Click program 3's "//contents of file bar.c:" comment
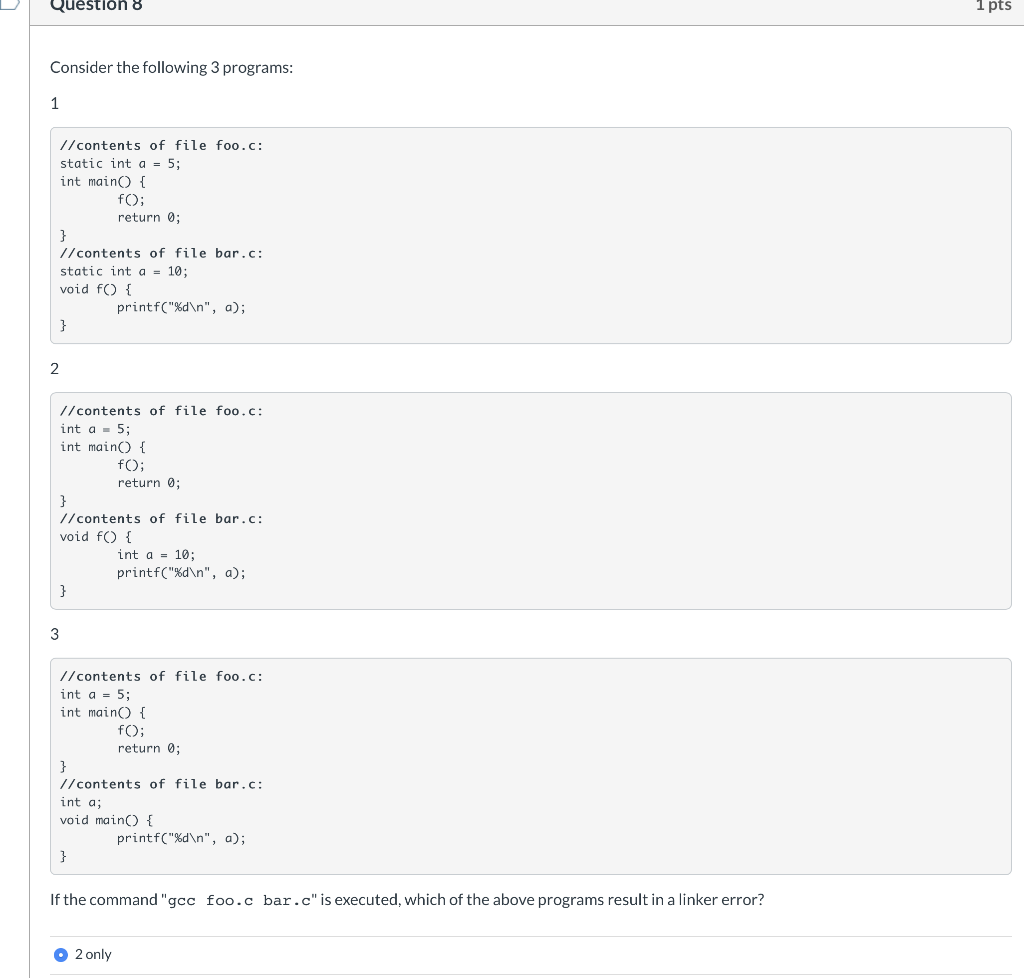This screenshot has height=978, width=1024. click(x=161, y=784)
